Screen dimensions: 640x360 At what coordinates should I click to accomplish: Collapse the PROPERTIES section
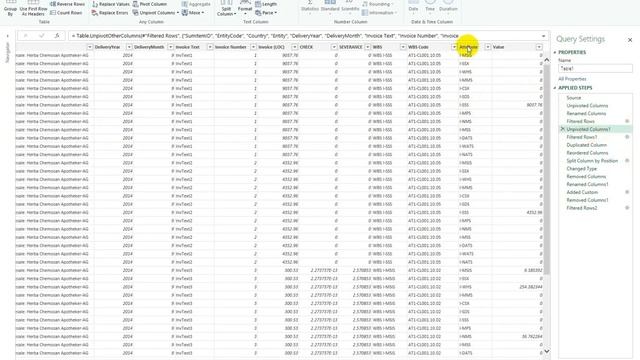point(555,52)
